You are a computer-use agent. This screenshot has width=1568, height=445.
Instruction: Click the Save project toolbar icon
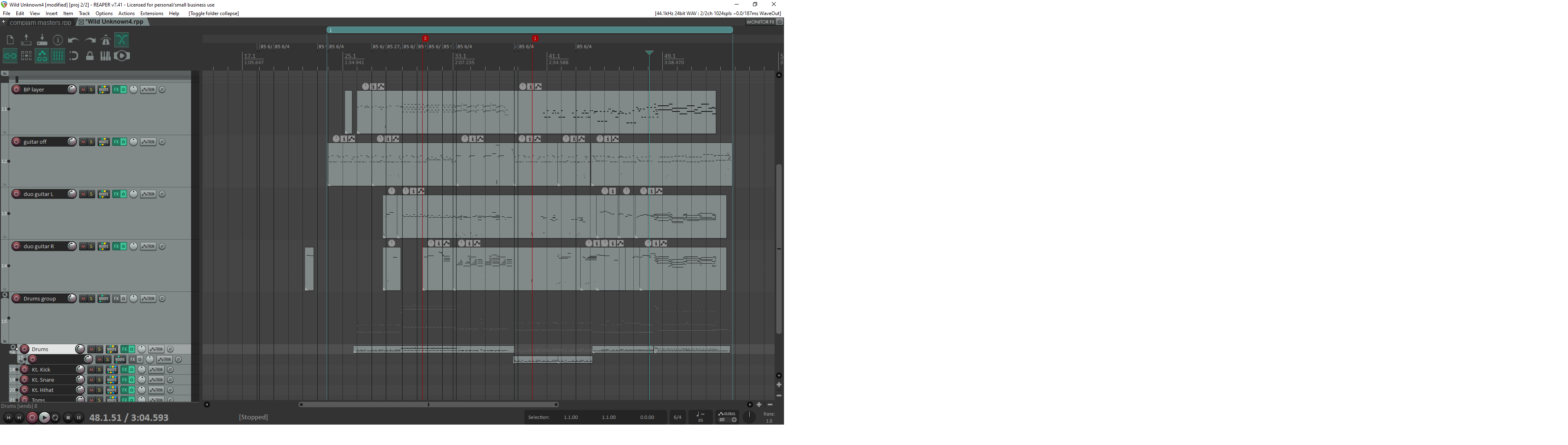pos(42,40)
